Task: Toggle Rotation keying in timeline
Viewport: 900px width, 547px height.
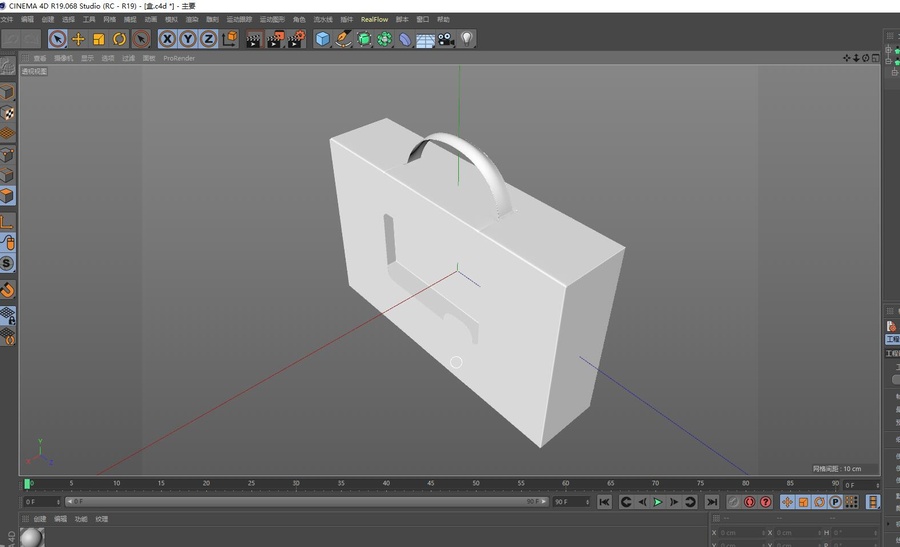Action: tap(820, 502)
